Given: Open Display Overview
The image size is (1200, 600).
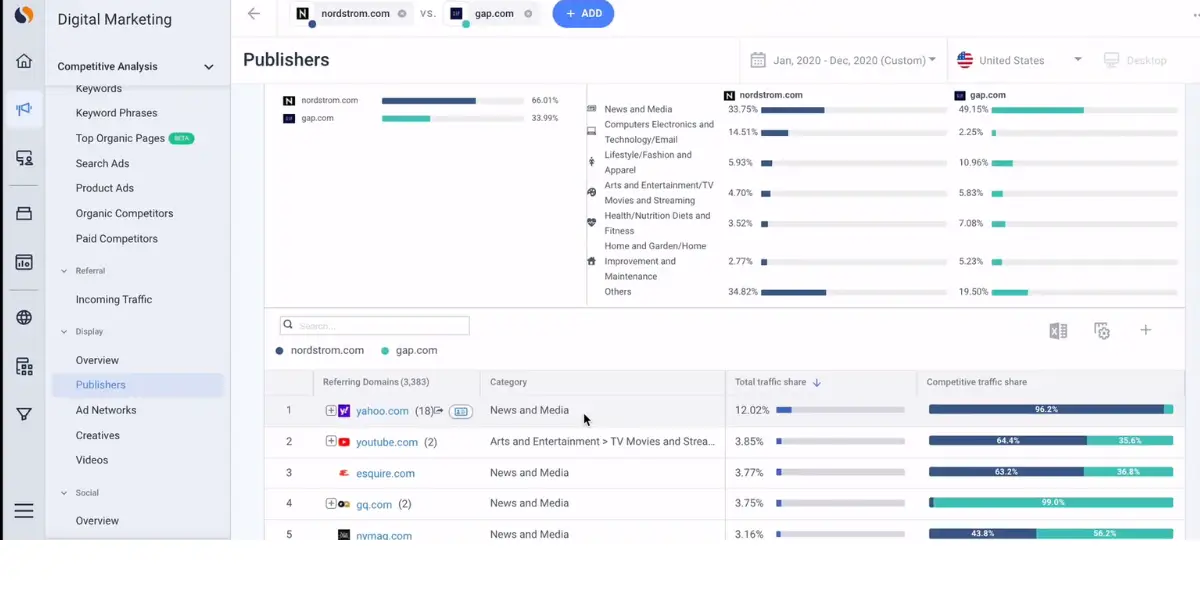Looking at the screenshot, I should (x=97, y=360).
